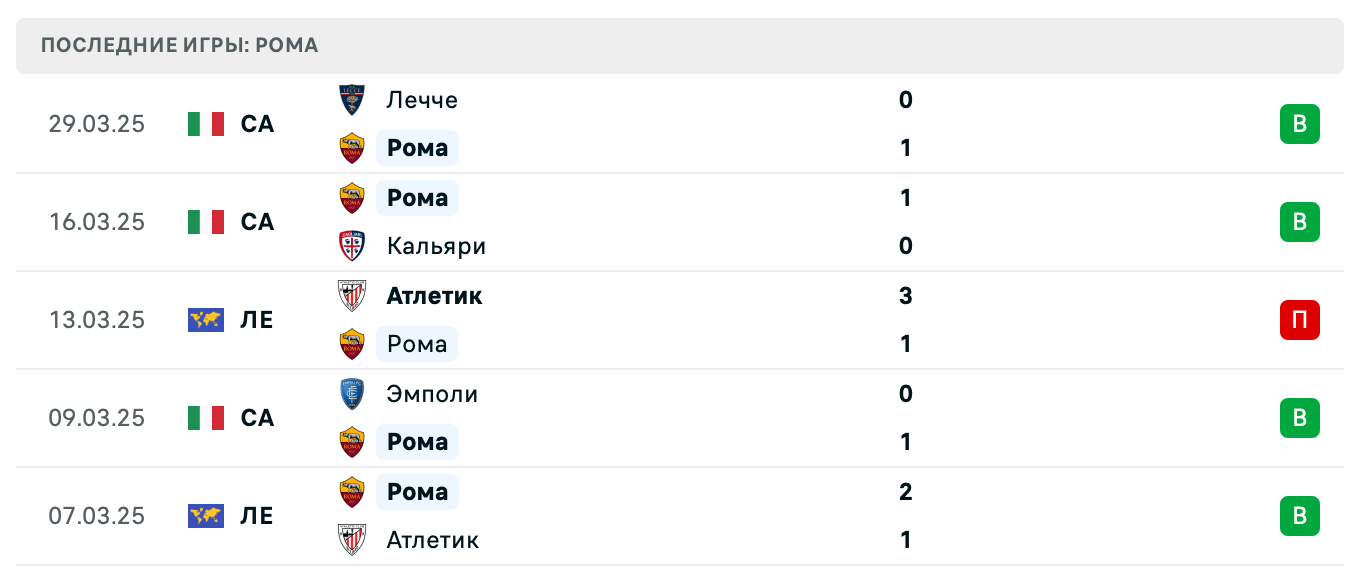1358x580 pixels.
Task: Click the date 16.03.25
Action: [96, 222]
